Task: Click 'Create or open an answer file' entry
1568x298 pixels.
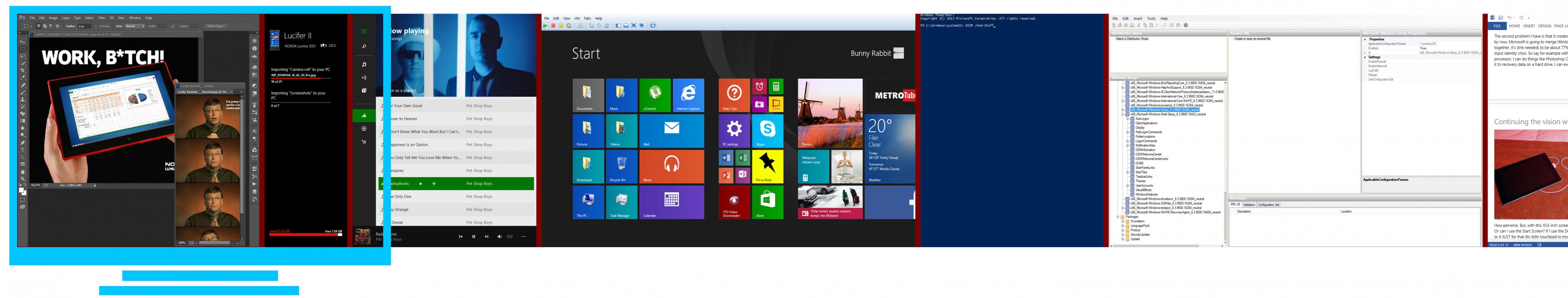Action: pos(1253,39)
